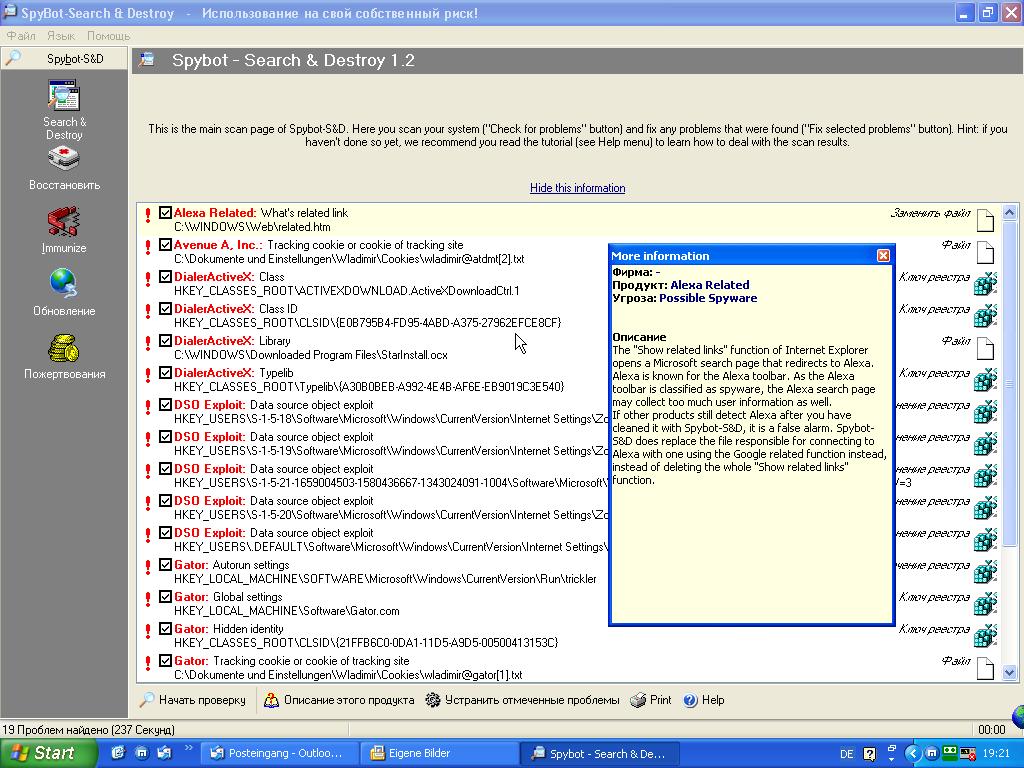Click Hide this information link
Viewport: 1024px width, 768px height.
tap(577, 188)
